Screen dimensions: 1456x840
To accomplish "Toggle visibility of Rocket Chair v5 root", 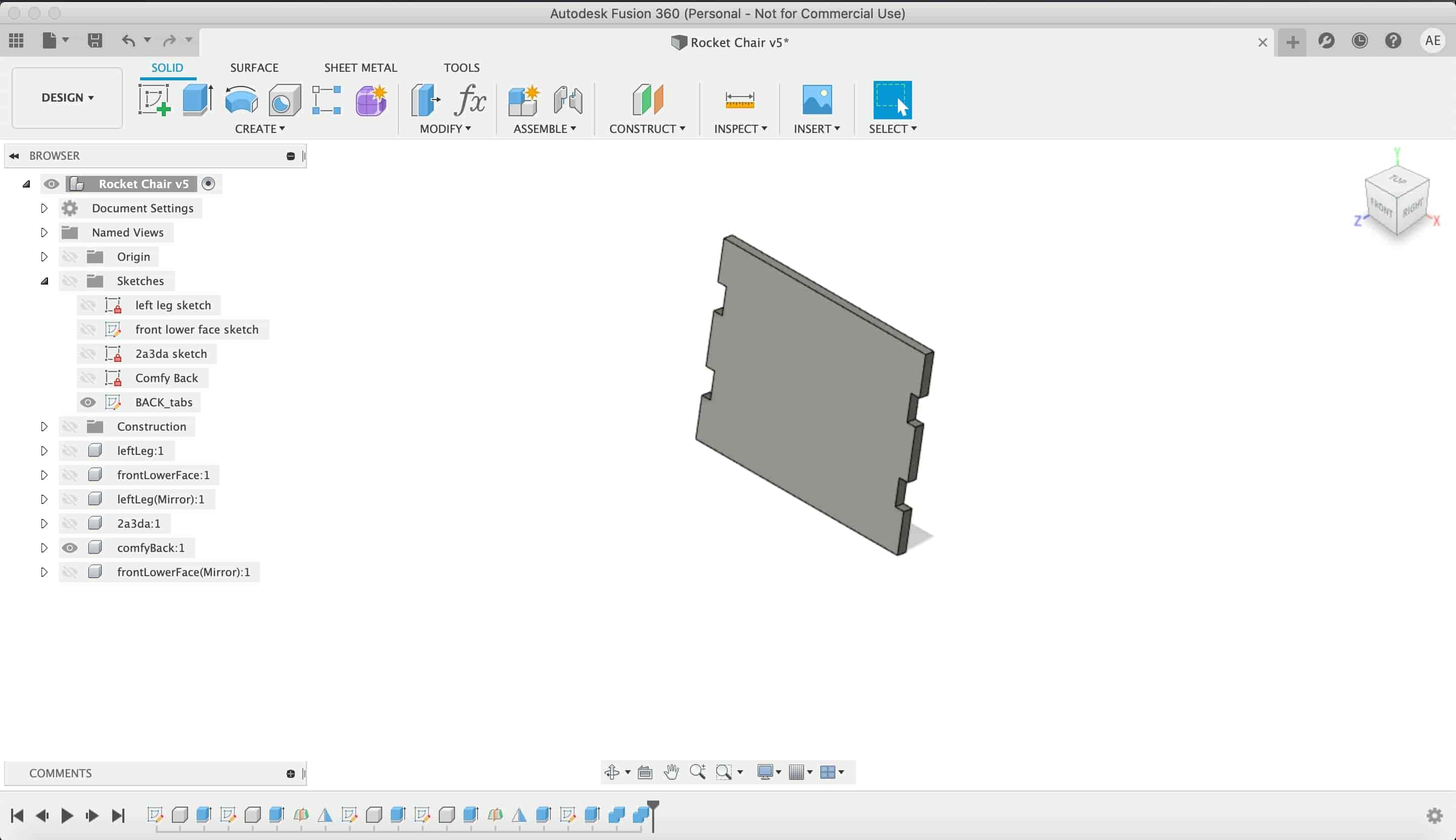I will pyautogui.click(x=52, y=184).
